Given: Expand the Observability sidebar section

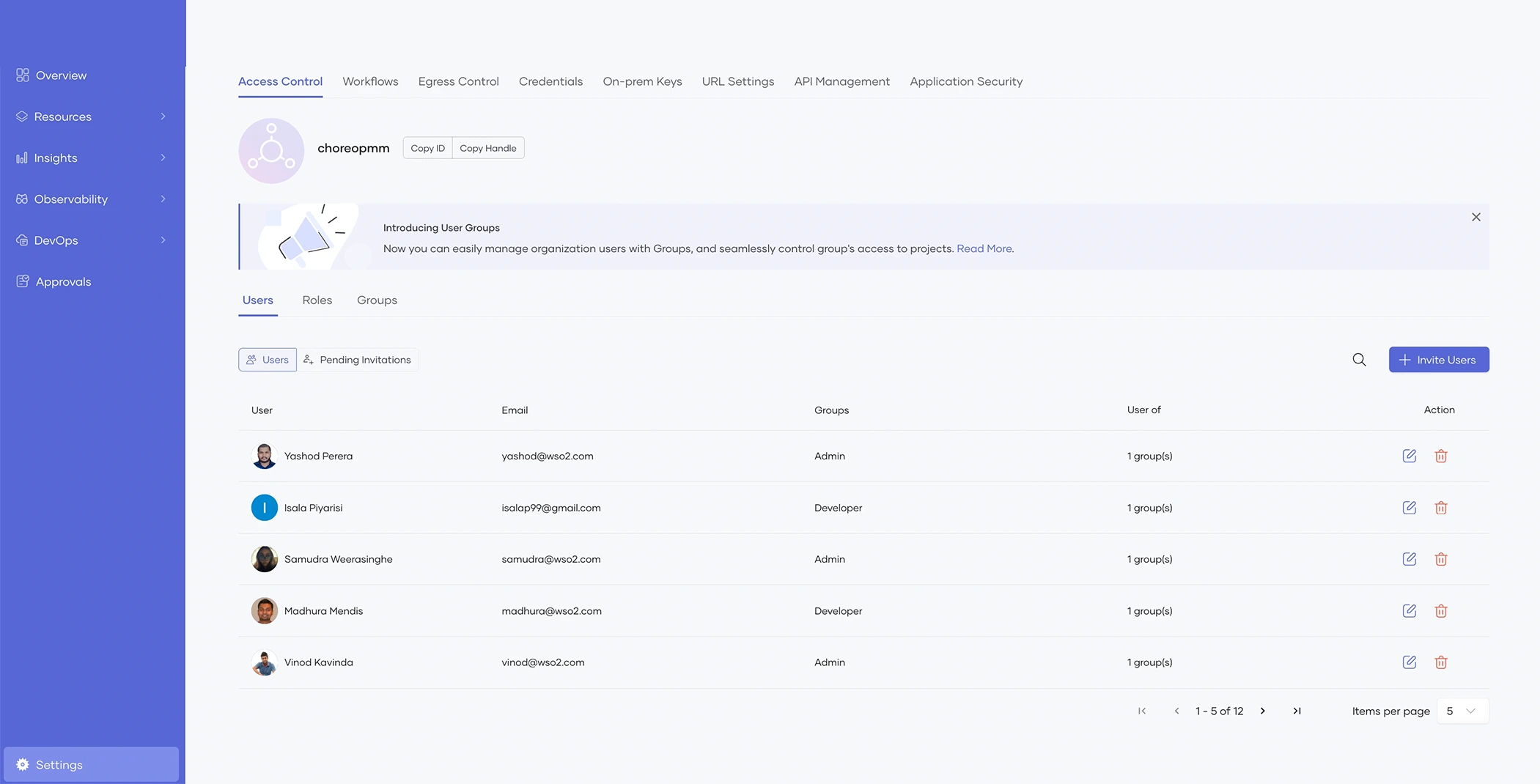Looking at the screenshot, I should pos(163,199).
